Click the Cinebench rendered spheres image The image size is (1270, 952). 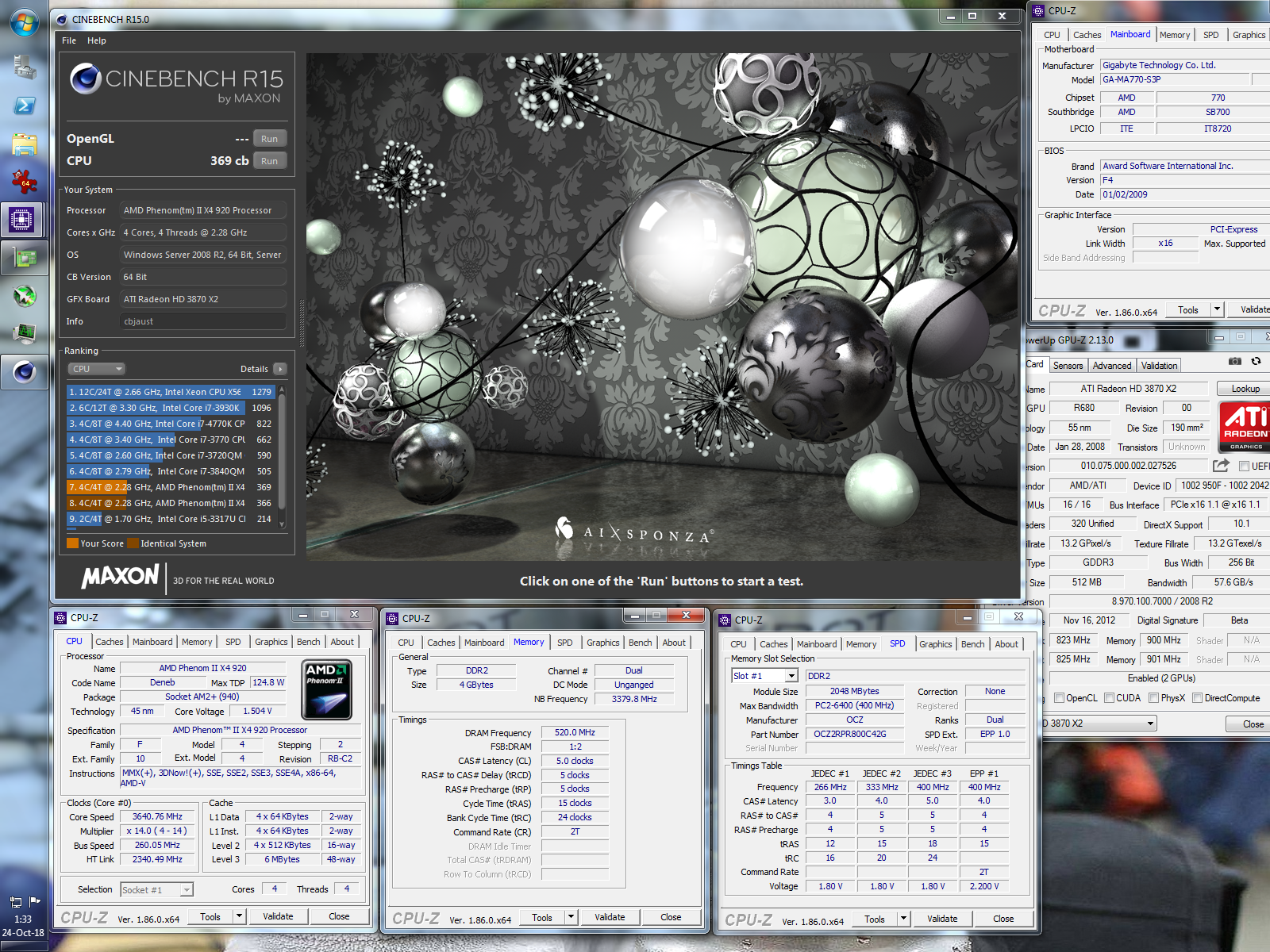(662, 307)
